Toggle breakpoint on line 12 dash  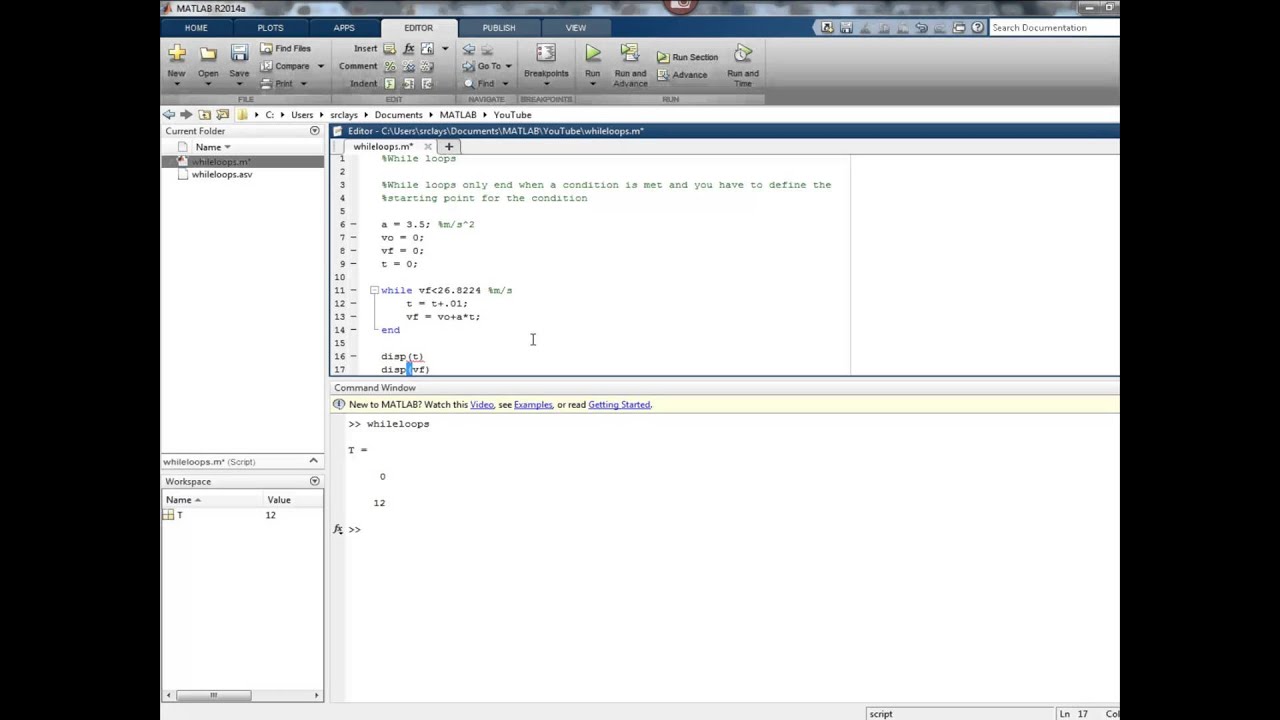353,303
